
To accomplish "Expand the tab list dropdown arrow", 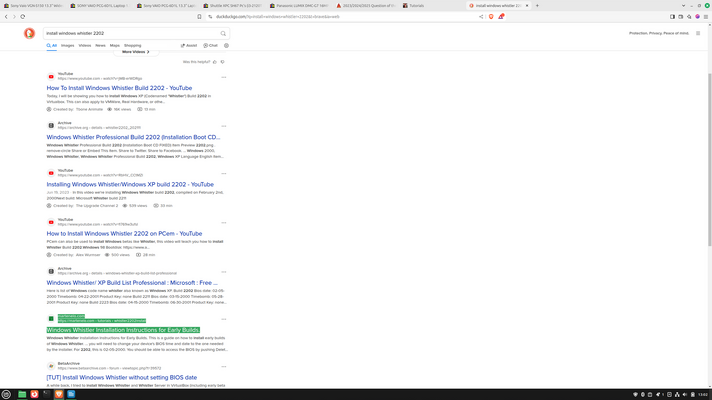I will (683, 6).
